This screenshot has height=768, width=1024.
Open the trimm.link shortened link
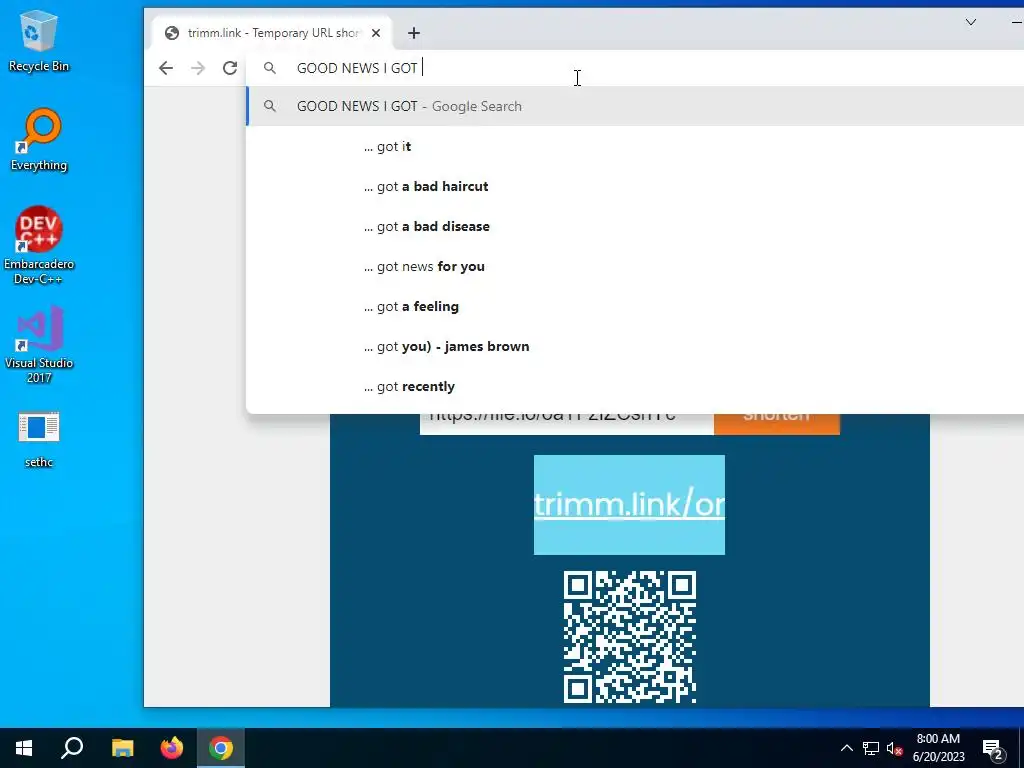(x=630, y=505)
